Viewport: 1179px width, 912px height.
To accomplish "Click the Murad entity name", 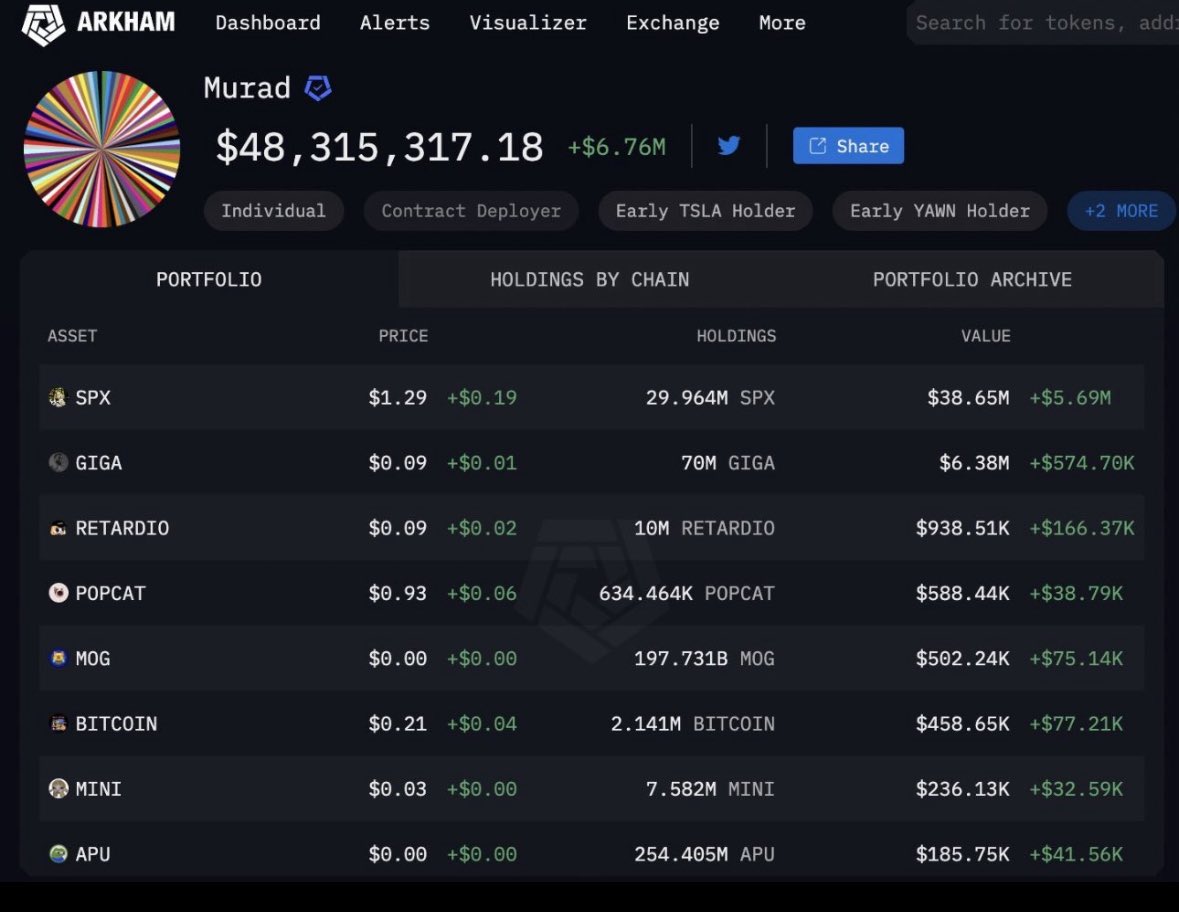I will coord(247,88).
